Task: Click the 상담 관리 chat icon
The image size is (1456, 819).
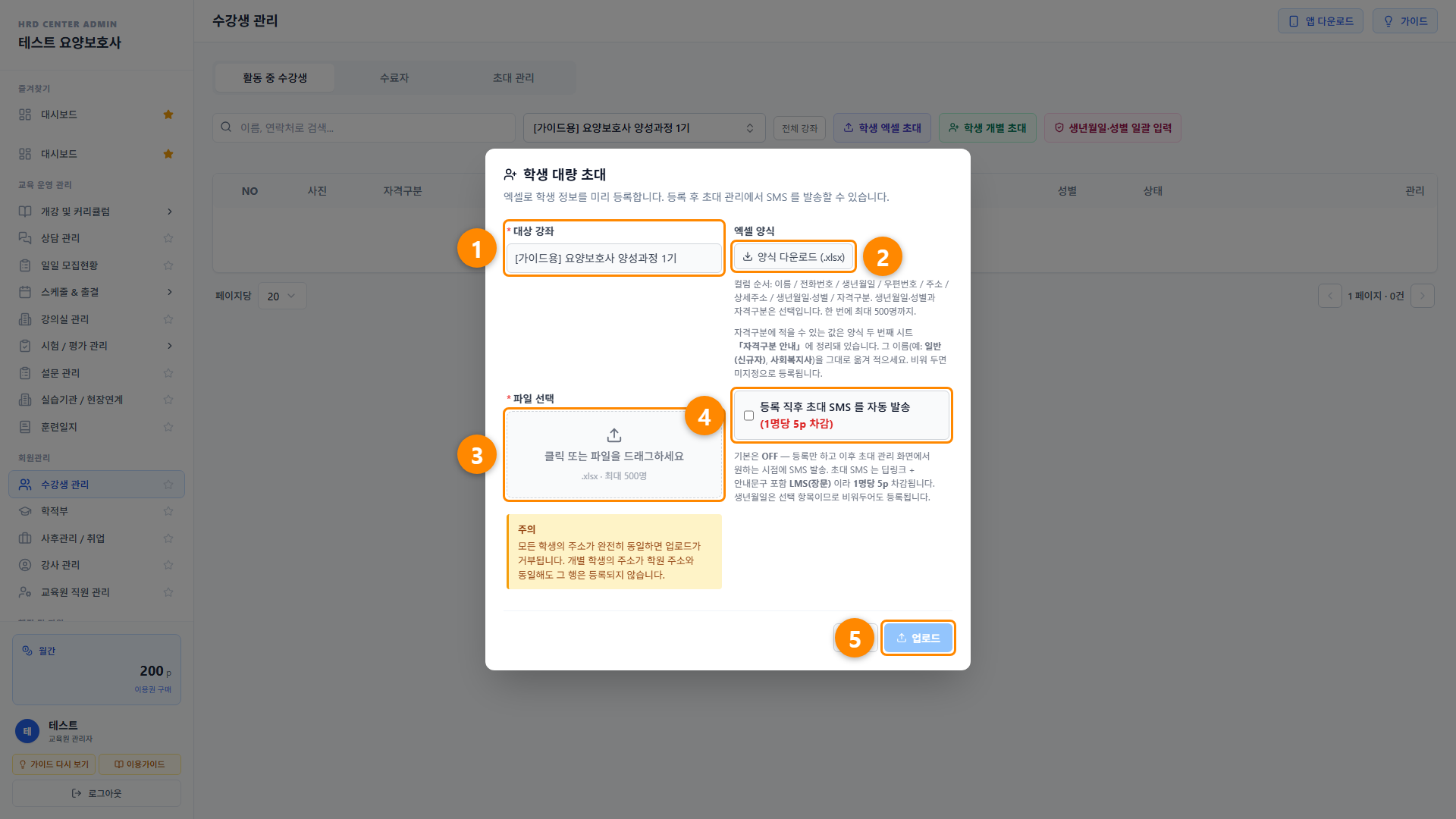Action: coord(25,238)
